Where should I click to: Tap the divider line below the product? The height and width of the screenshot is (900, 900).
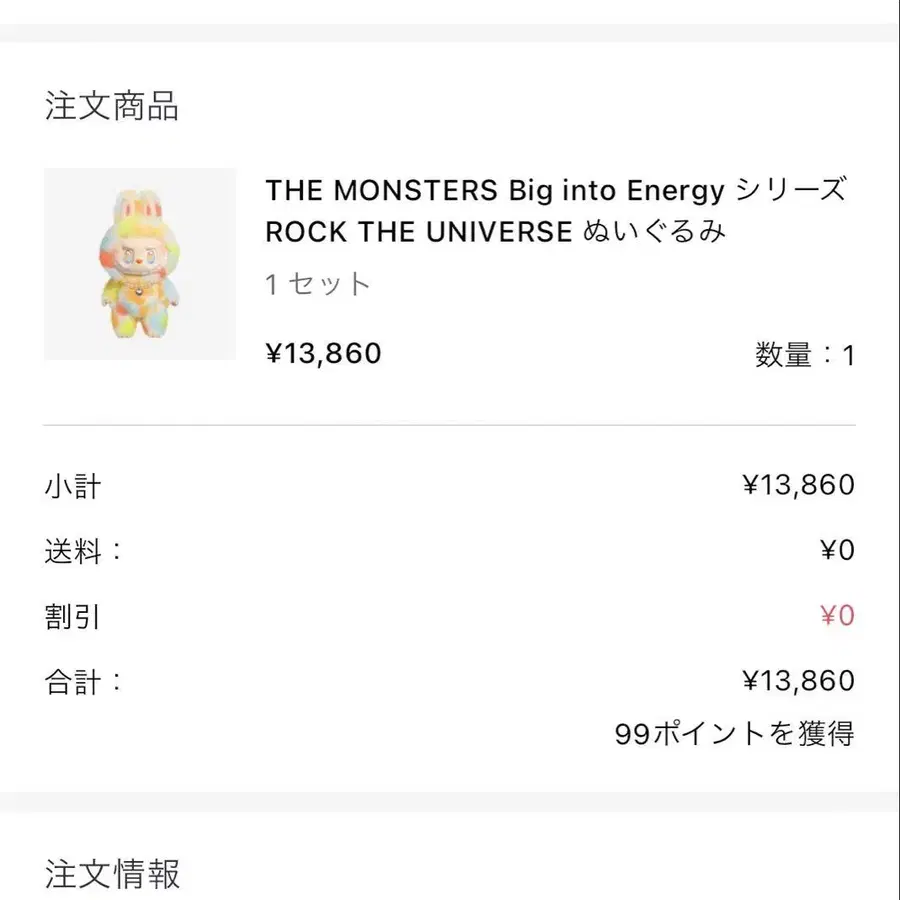[450, 425]
